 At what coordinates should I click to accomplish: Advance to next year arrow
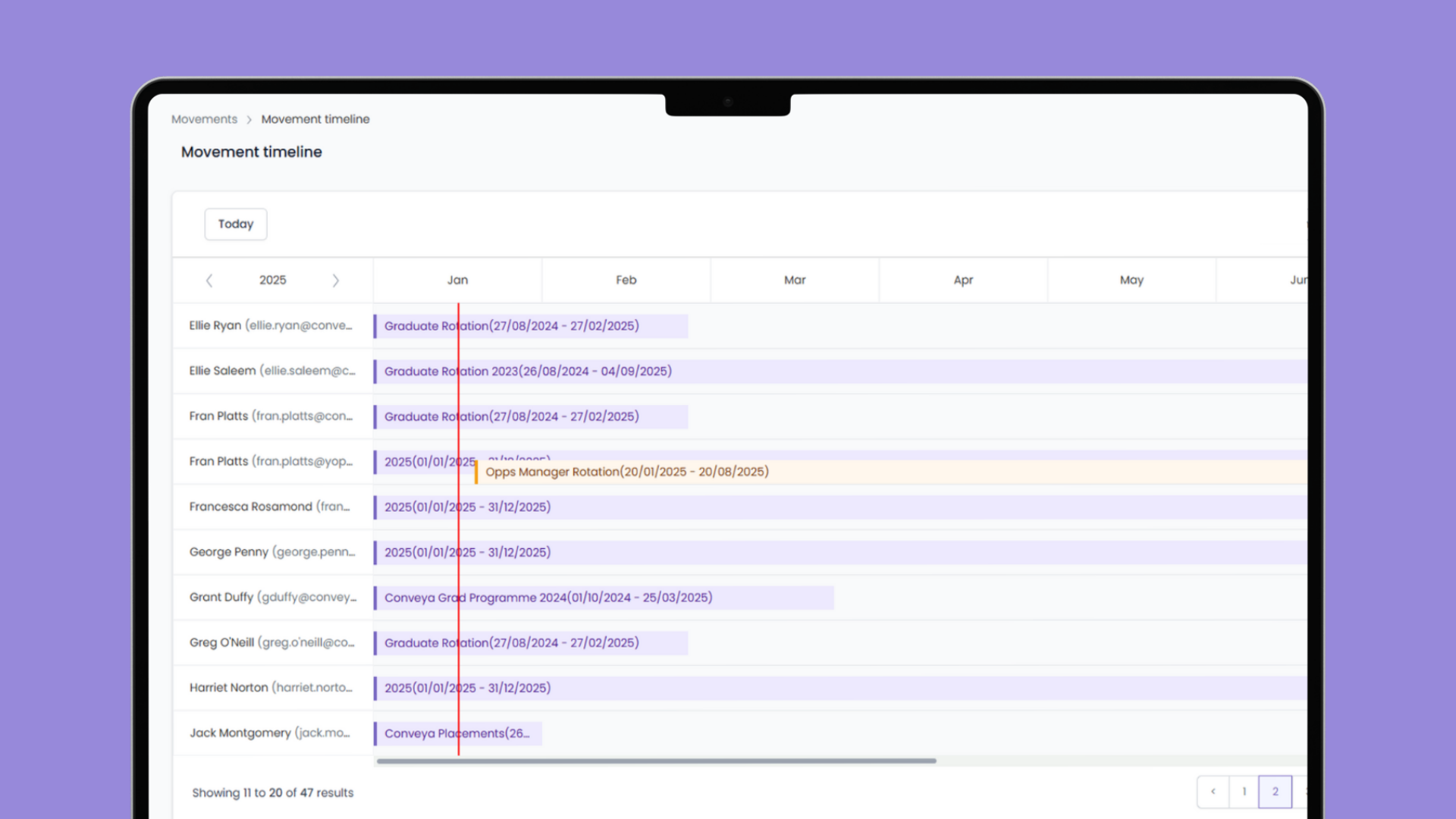[x=335, y=281]
